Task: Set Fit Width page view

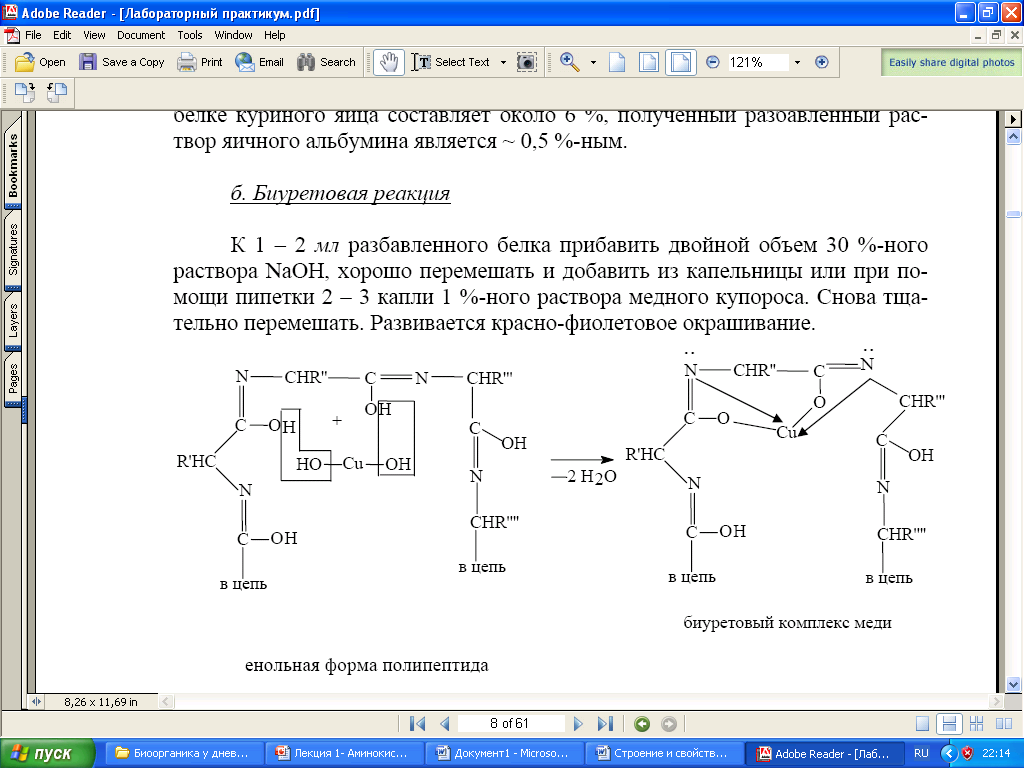Action: [680, 62]
